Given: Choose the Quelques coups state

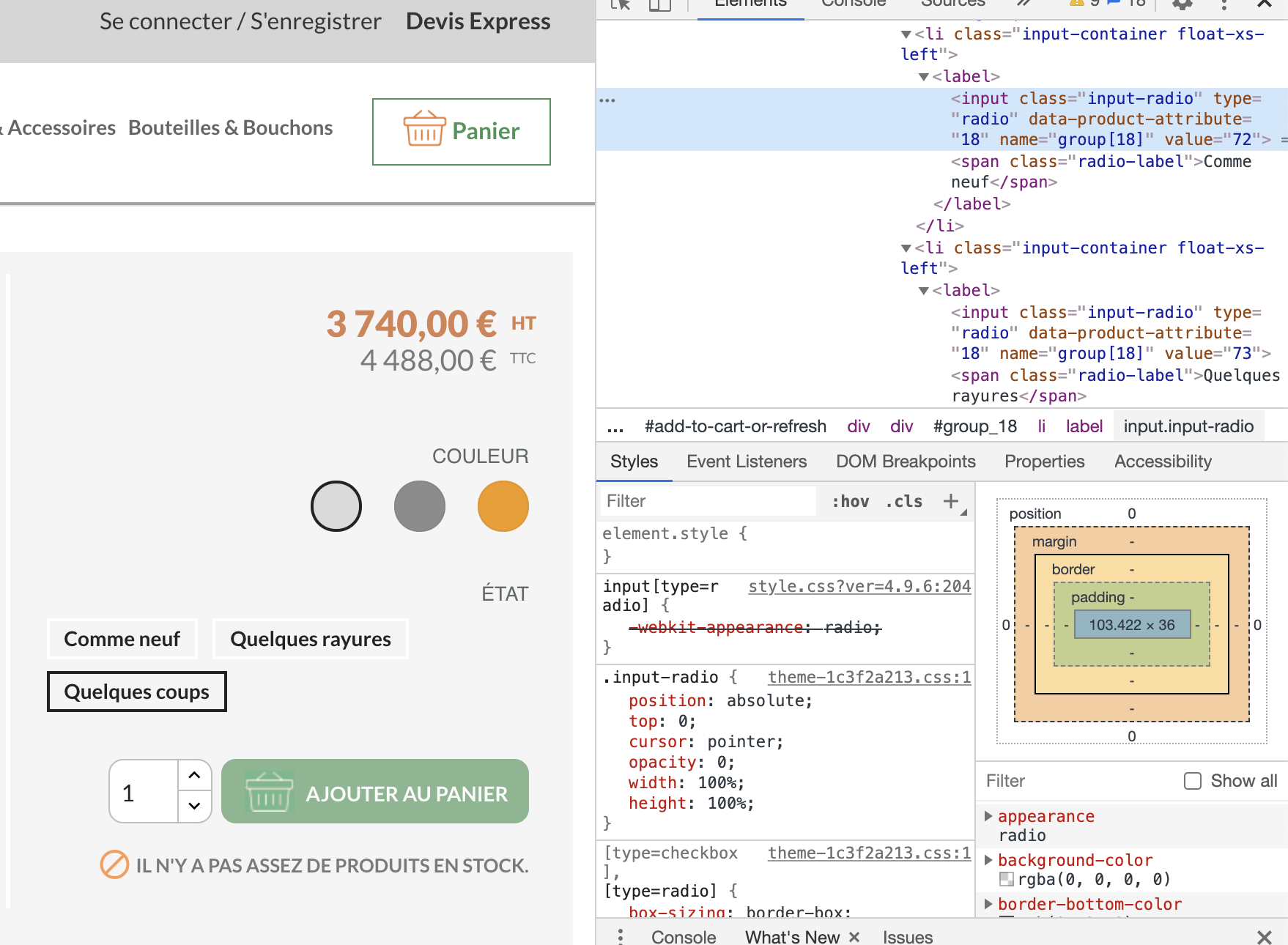Looking at the screenshot, I should [137, 692].
